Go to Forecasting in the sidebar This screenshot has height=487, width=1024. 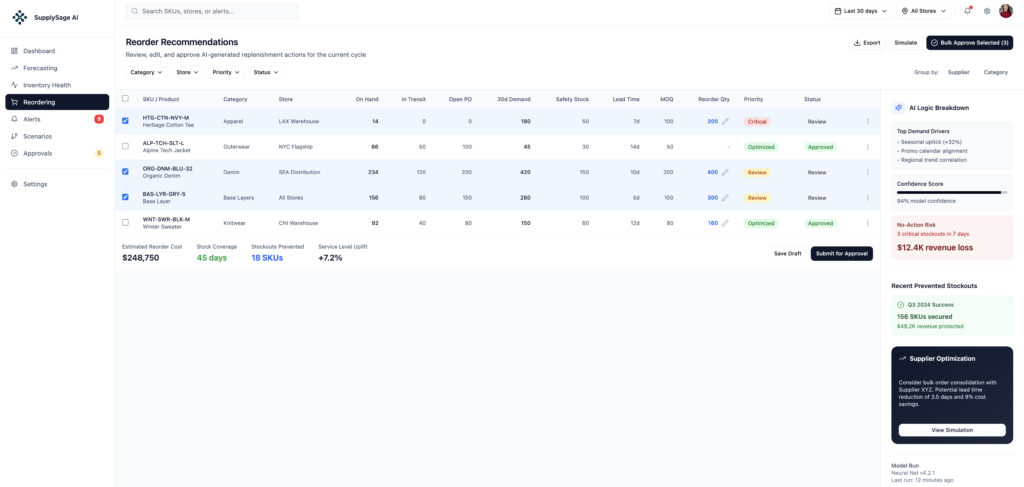tap(40, 68)
